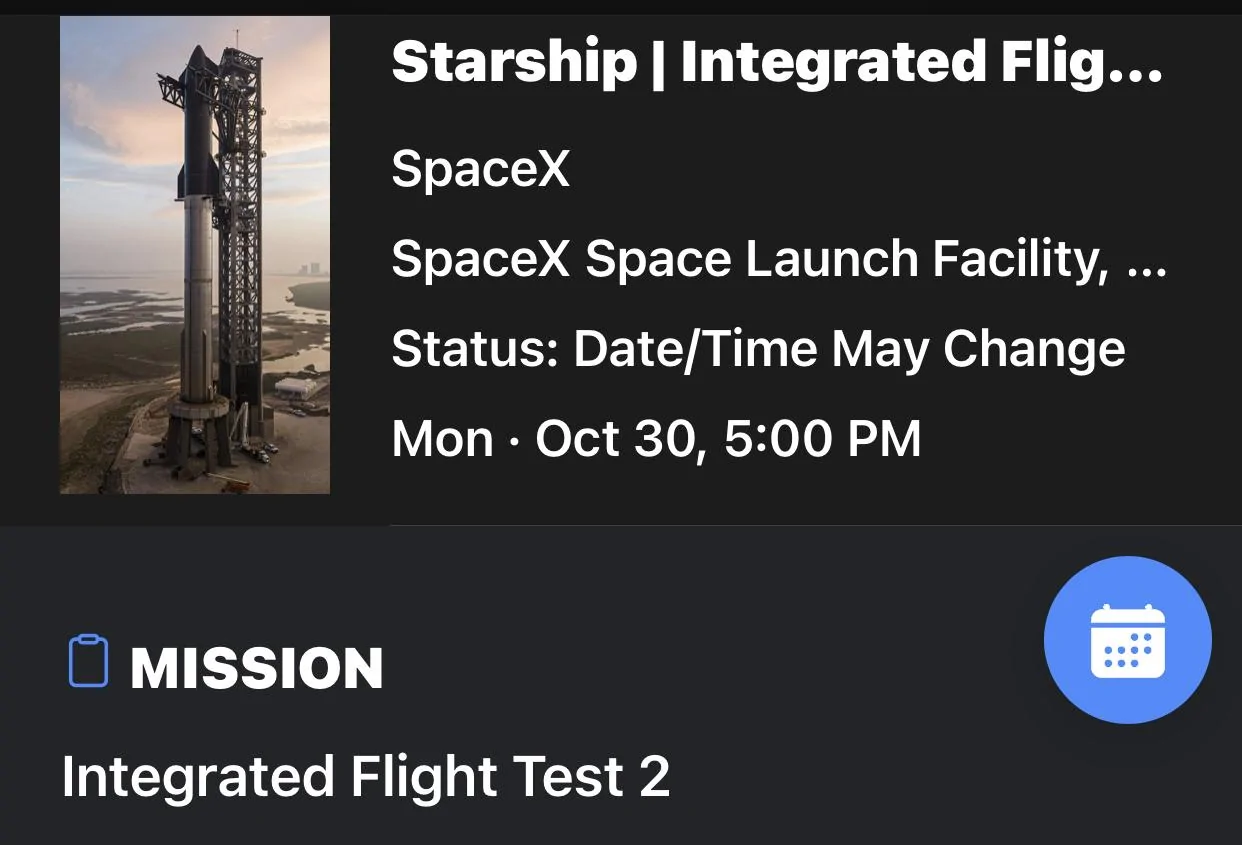Tap the white calendar glyph with dots
This screenshot has width=1242, height=845.
[1127, 641]
